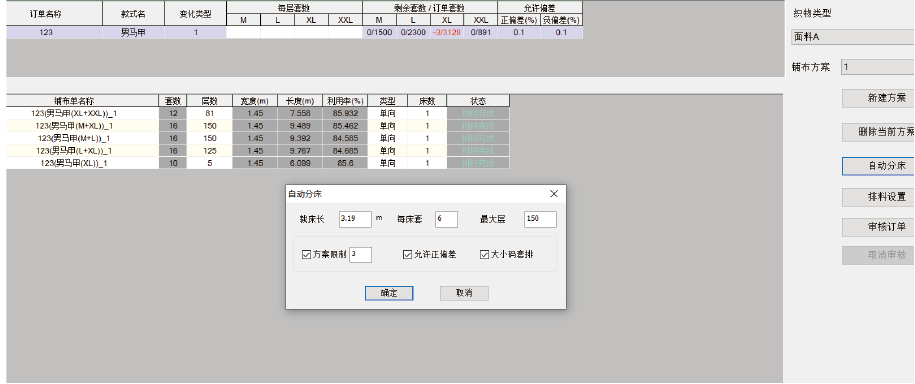Click the 新建方案 button

point(878,98)
